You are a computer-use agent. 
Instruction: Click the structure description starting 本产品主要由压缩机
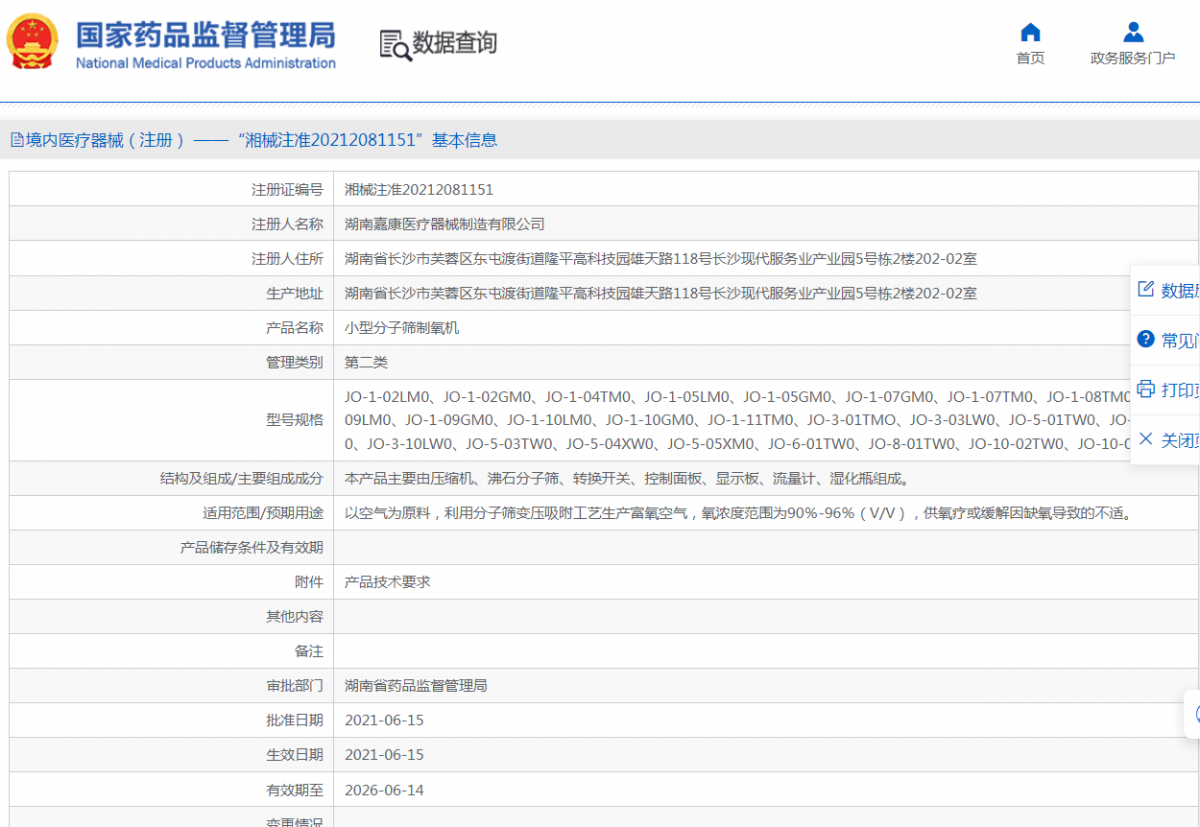pyautogui.click(x=627, y=479)
